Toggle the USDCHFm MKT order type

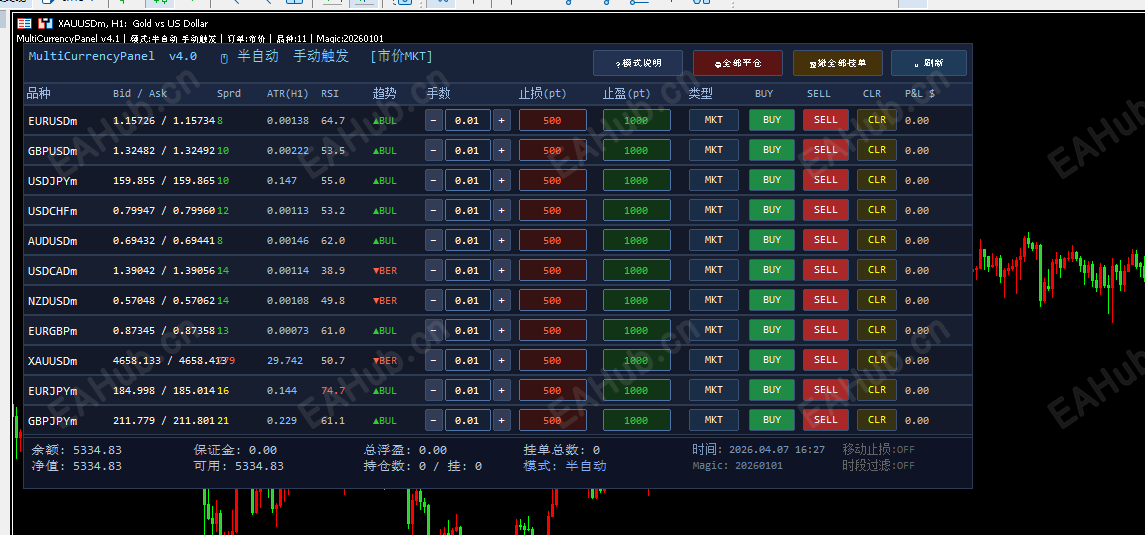tap(713, 209)
